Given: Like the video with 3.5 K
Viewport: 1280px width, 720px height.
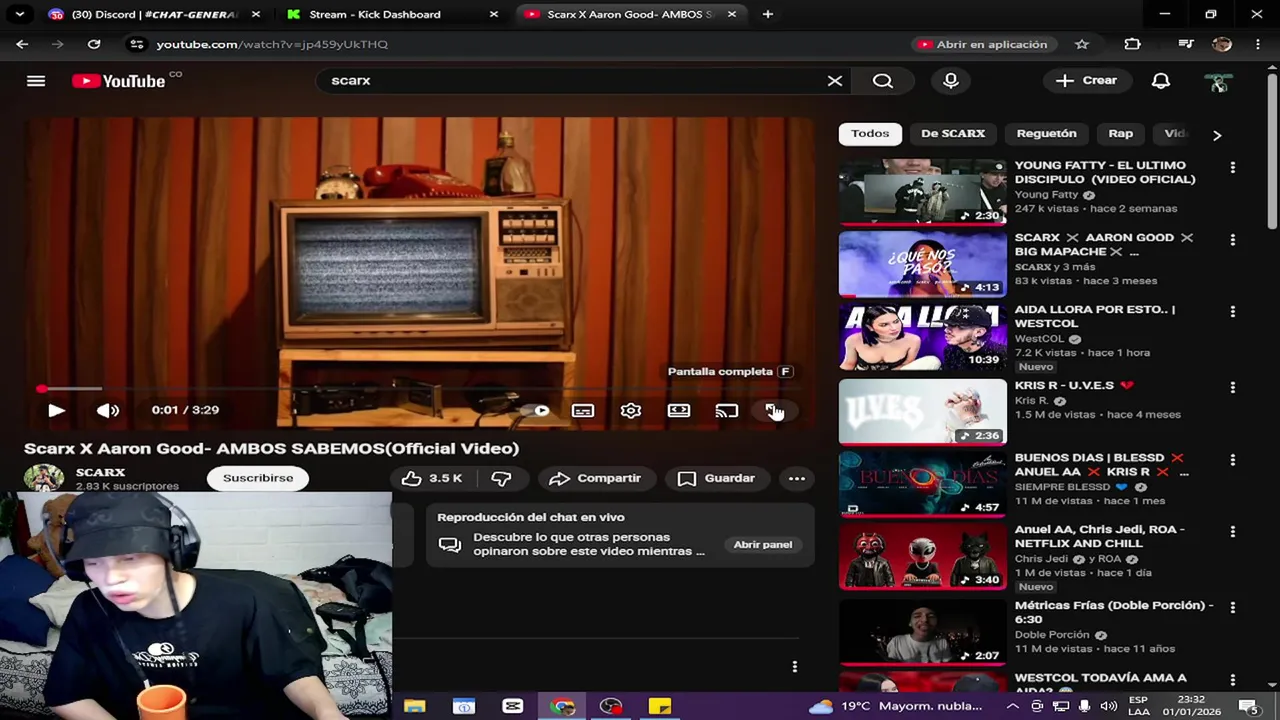Looking at the screenshot, I should tap(432, 479).
